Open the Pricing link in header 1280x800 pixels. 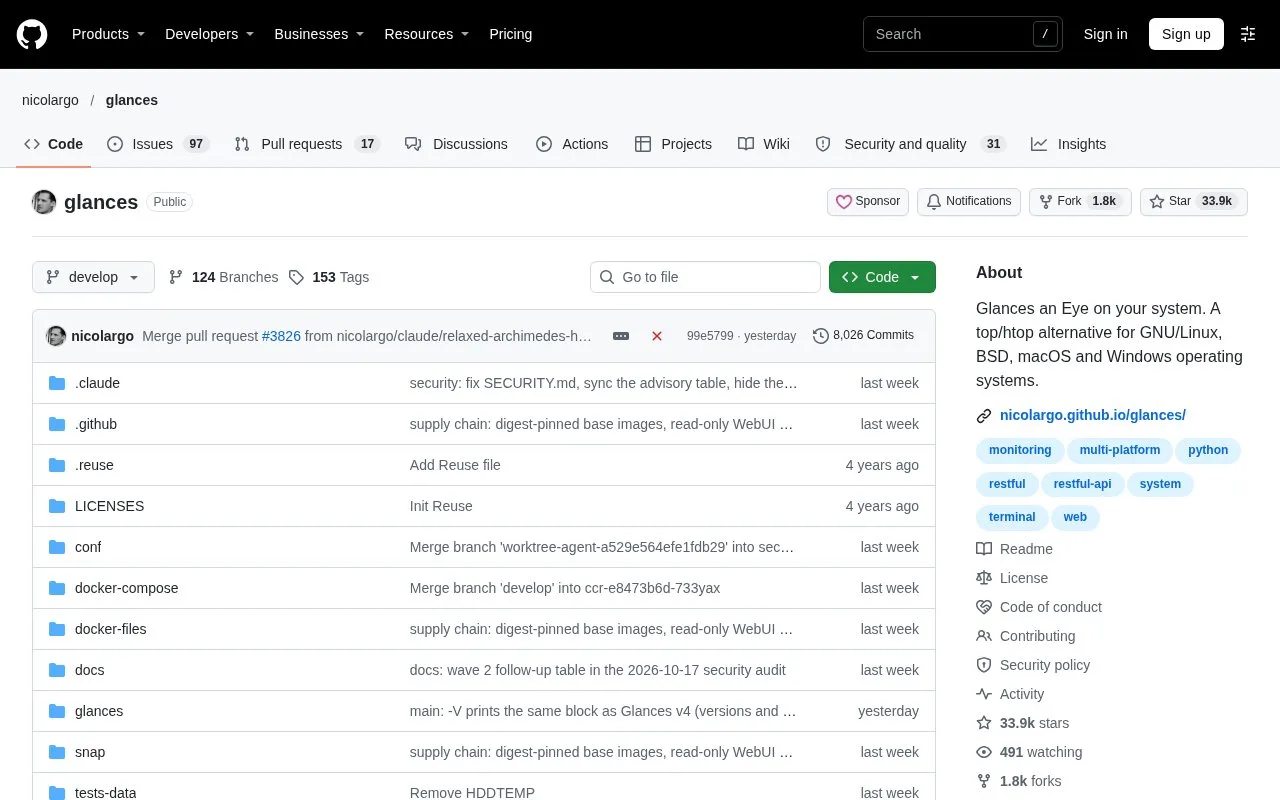click(x=510, y=34)
